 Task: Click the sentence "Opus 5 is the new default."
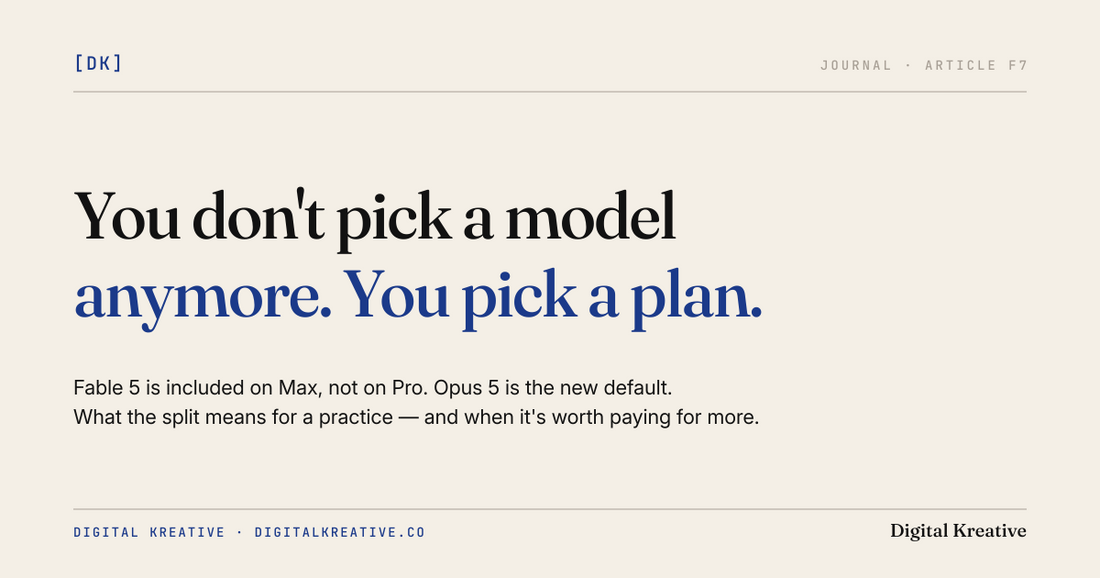(x=553, y=387)
